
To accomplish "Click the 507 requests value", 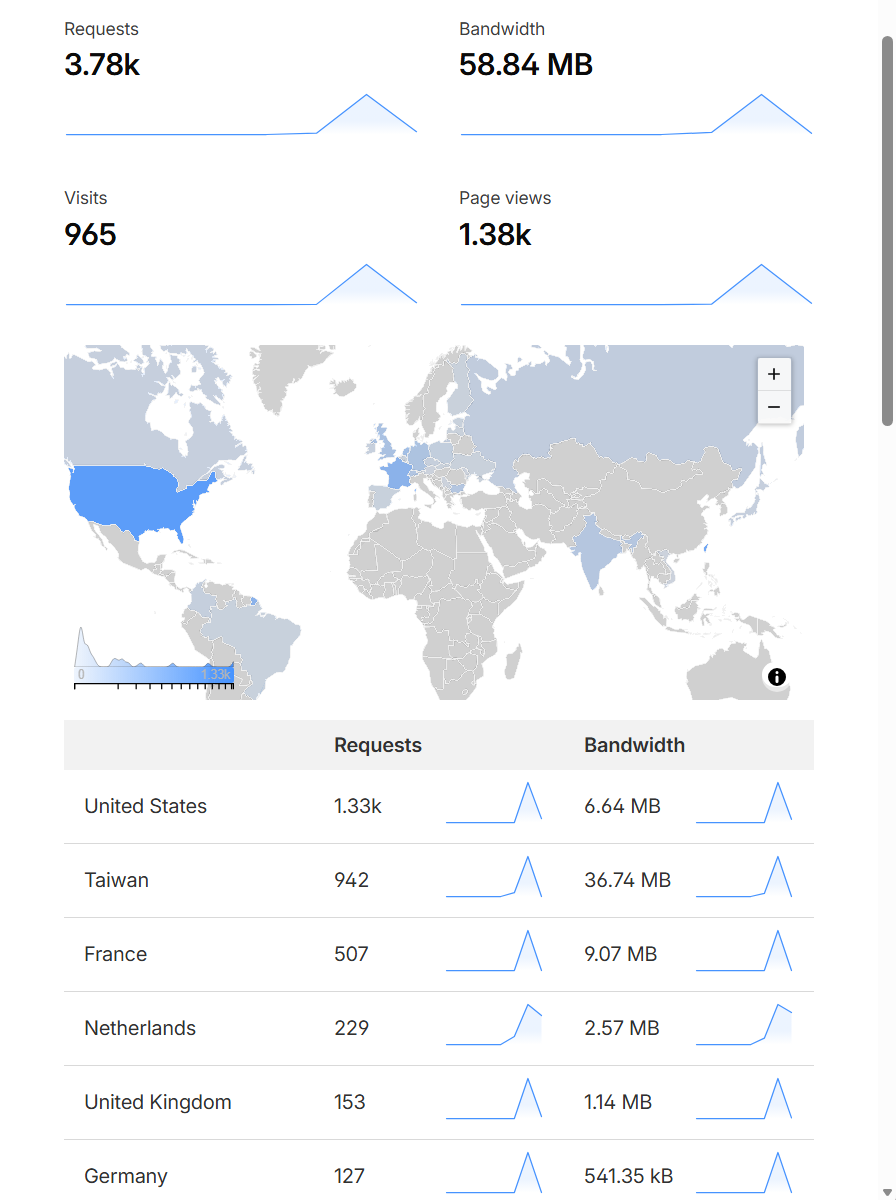I will (352, 954).
